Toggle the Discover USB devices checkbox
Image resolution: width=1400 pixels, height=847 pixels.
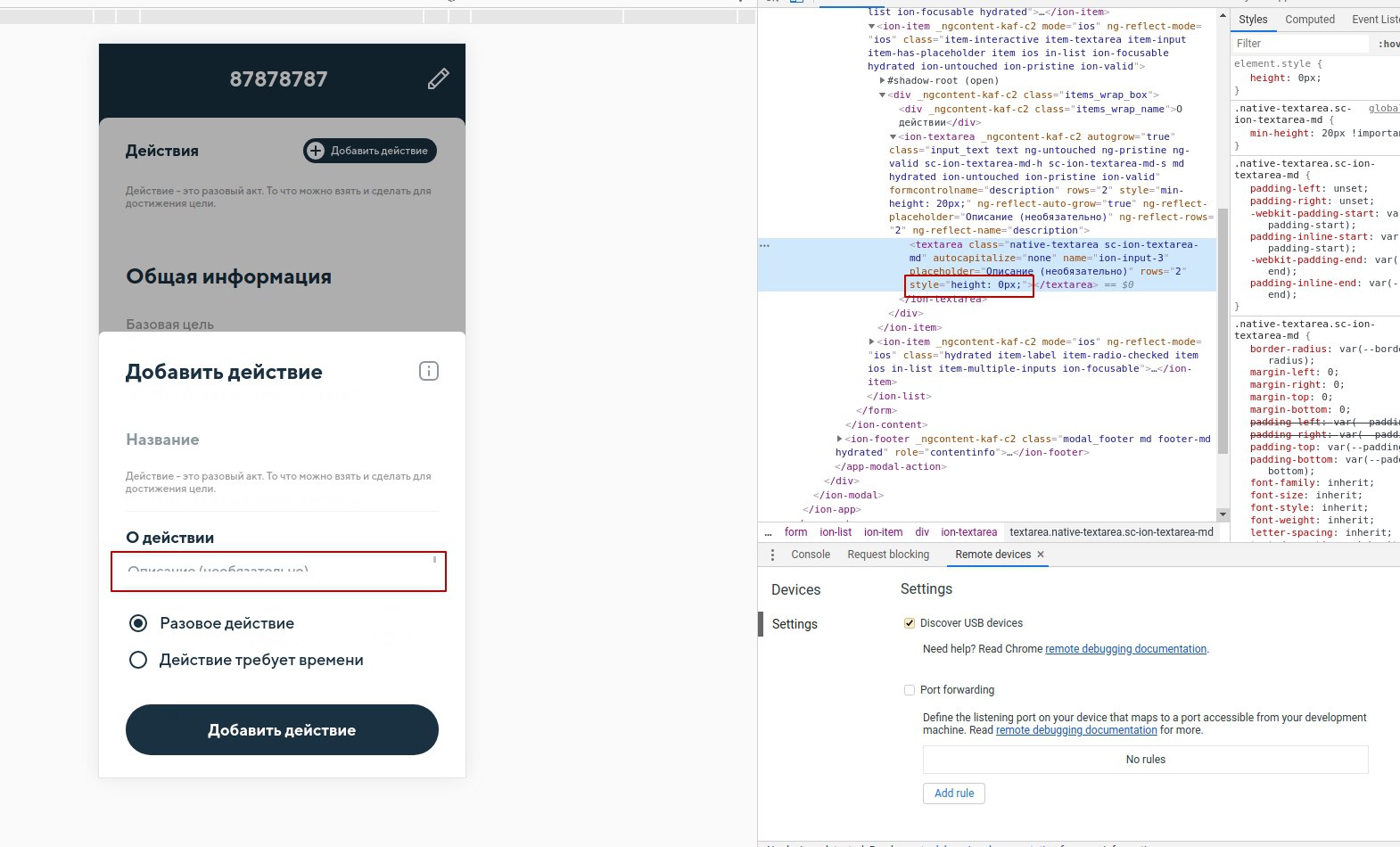tap(910, 623)
